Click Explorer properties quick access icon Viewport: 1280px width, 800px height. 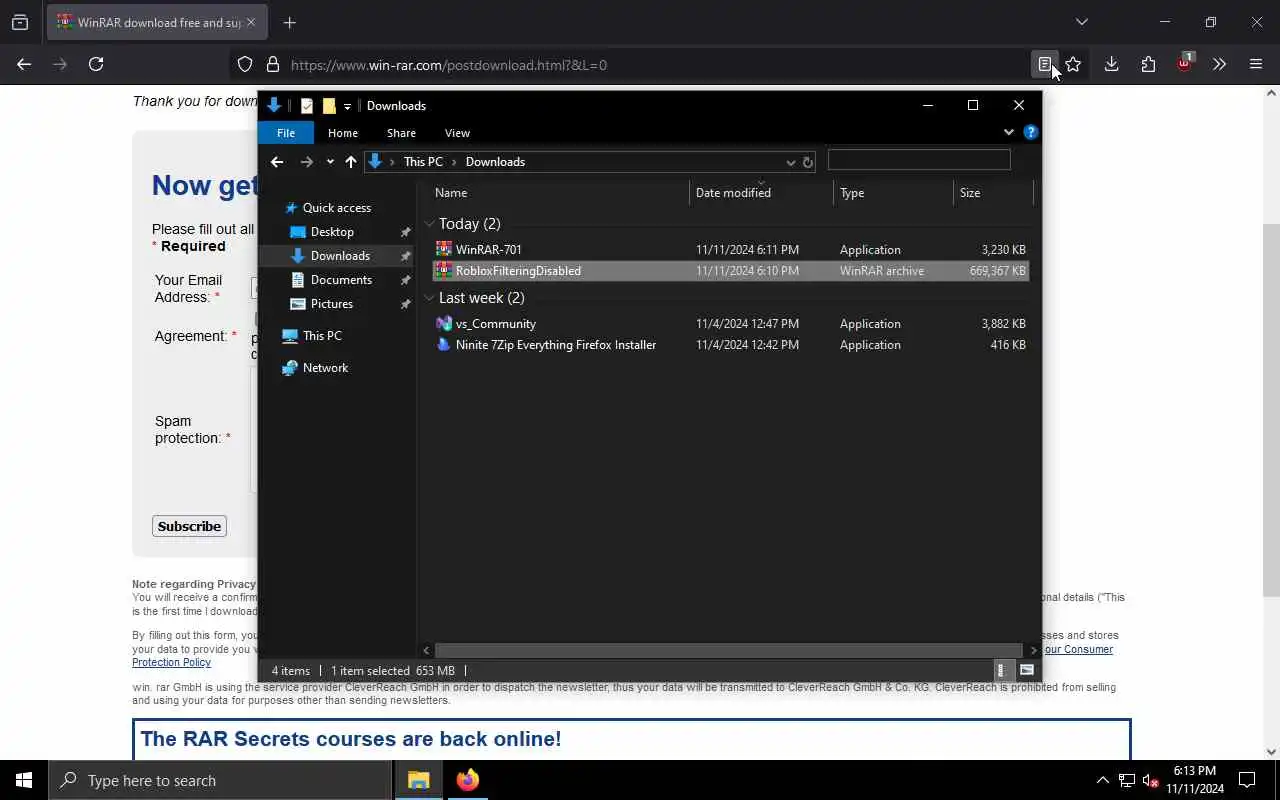pos(307,106)
